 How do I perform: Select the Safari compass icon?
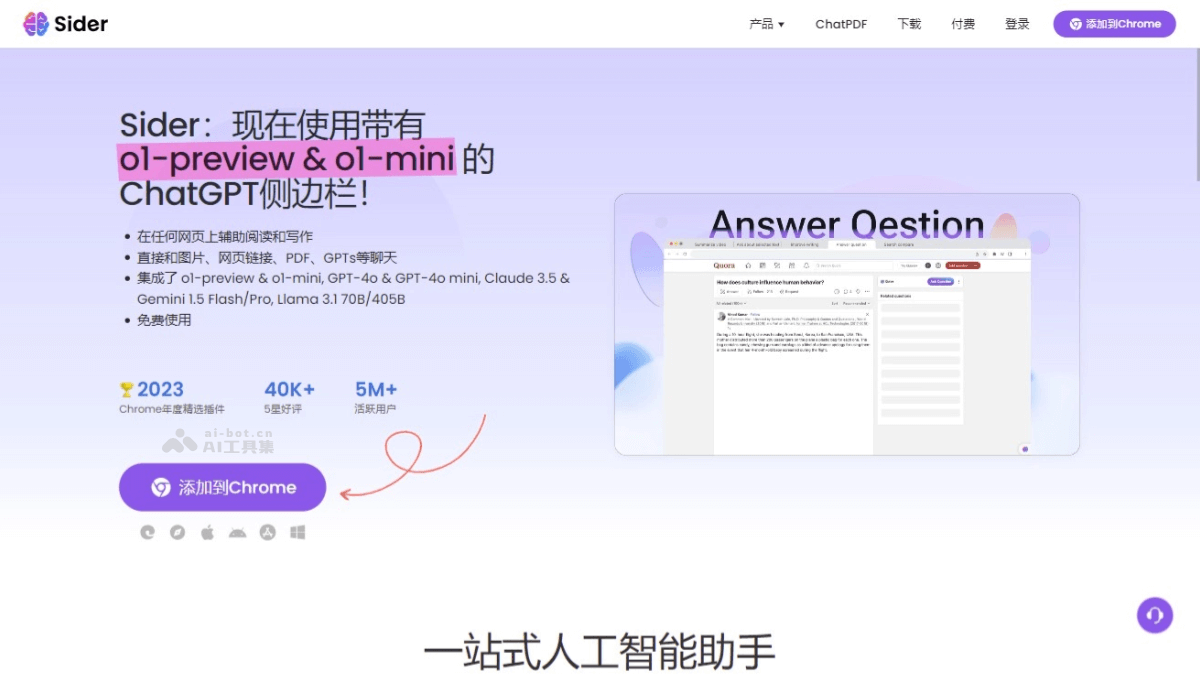[177, 532]
